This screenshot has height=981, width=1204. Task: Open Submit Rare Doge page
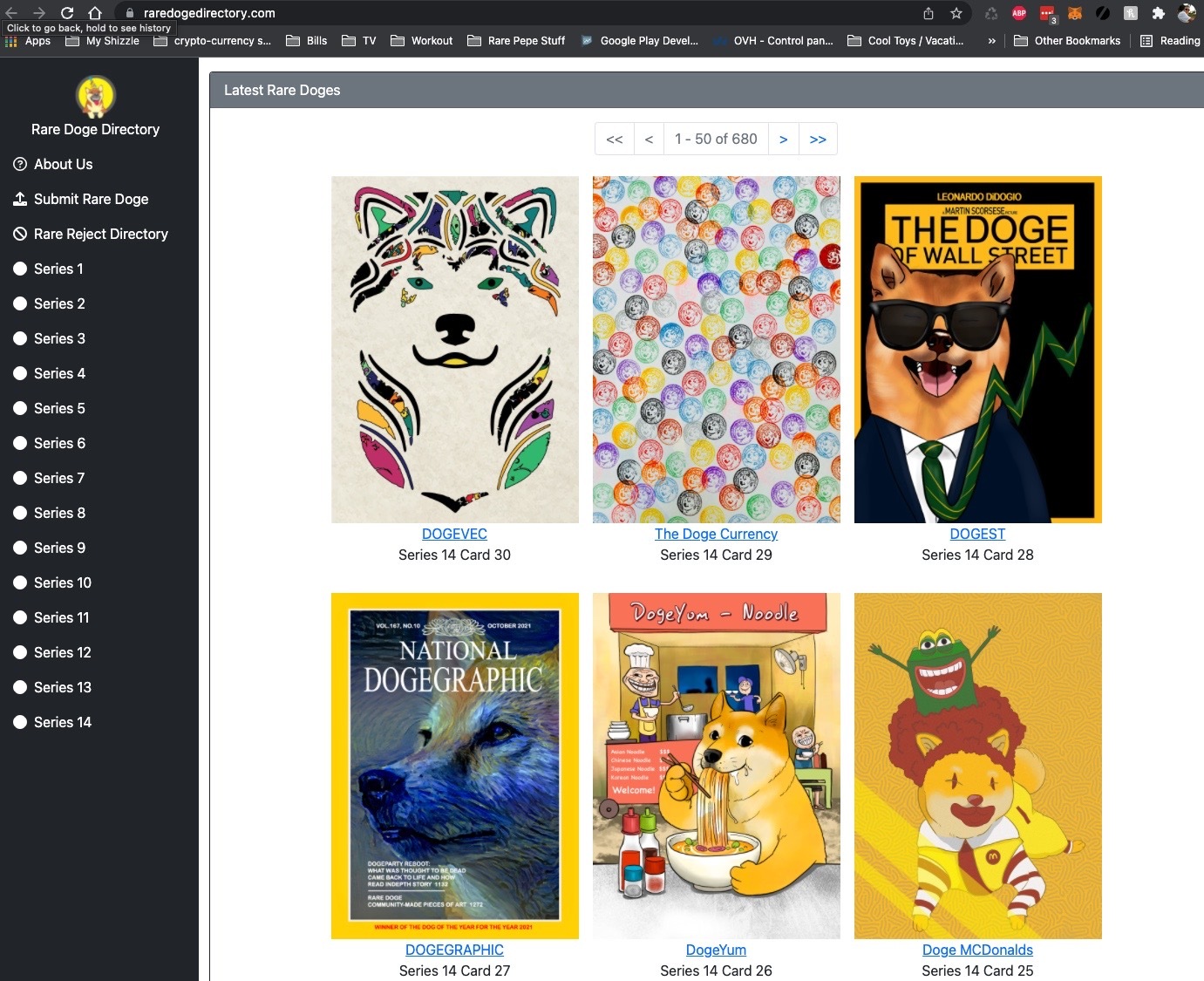pos(91,199)
